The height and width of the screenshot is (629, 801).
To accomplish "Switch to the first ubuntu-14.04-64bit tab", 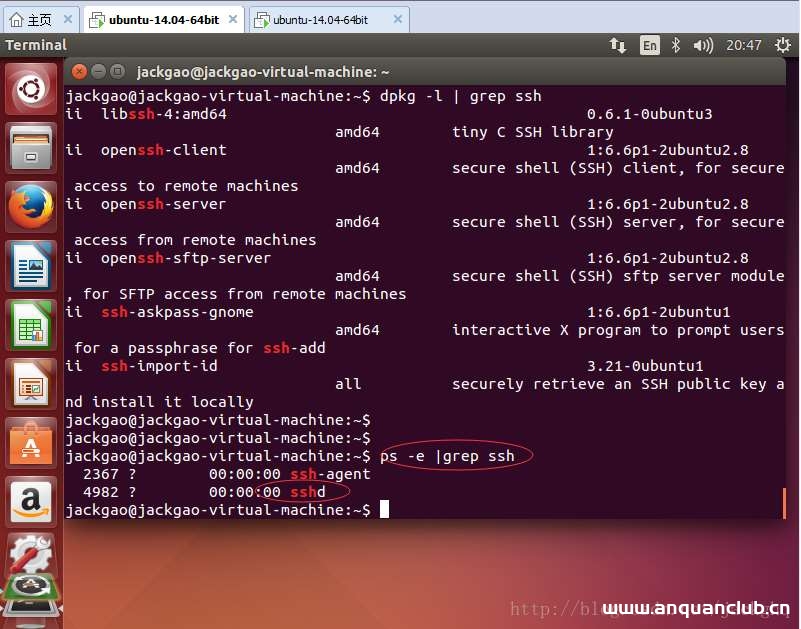I will (160, 17).
